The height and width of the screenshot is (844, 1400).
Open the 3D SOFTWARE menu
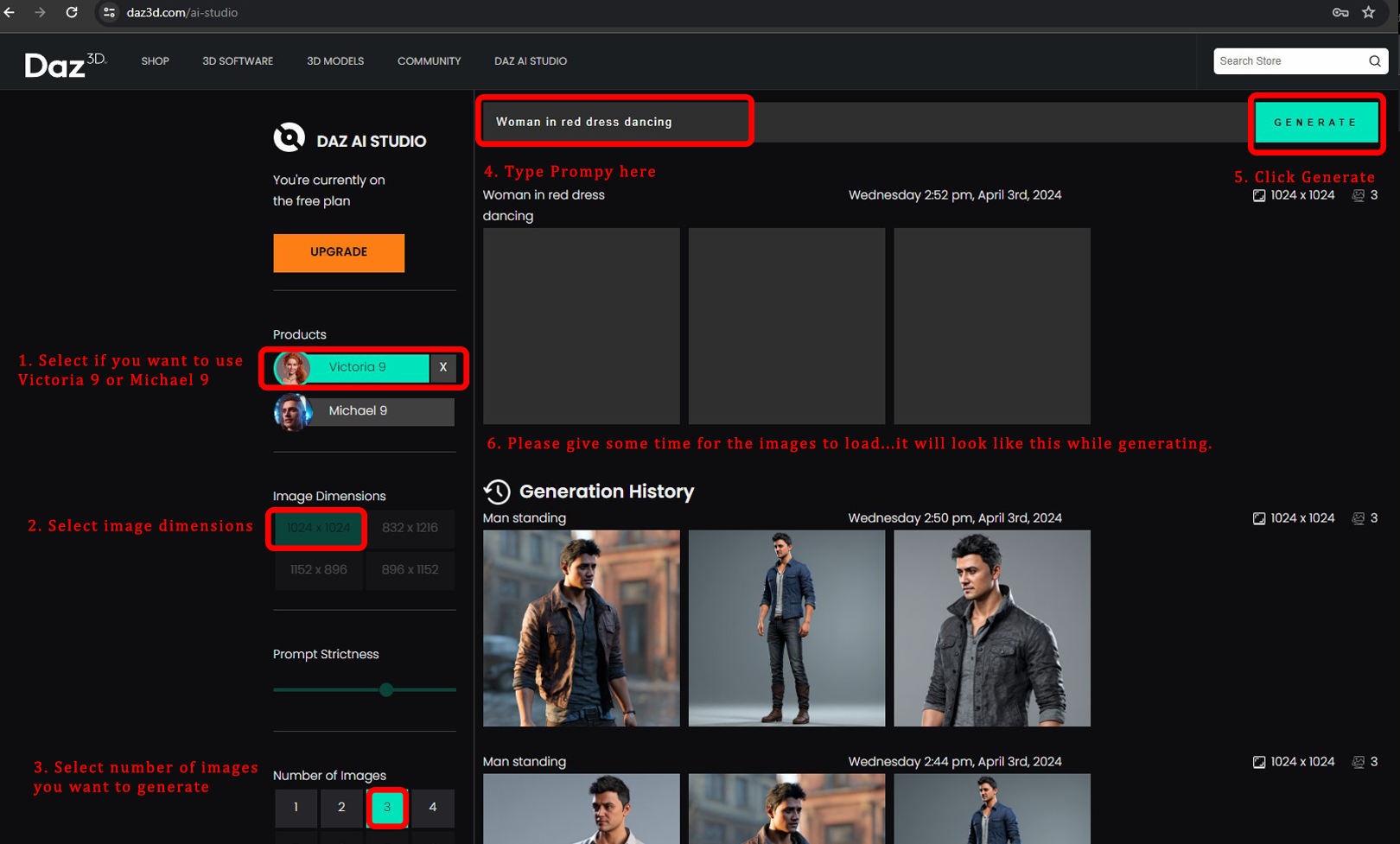point(238,61)
